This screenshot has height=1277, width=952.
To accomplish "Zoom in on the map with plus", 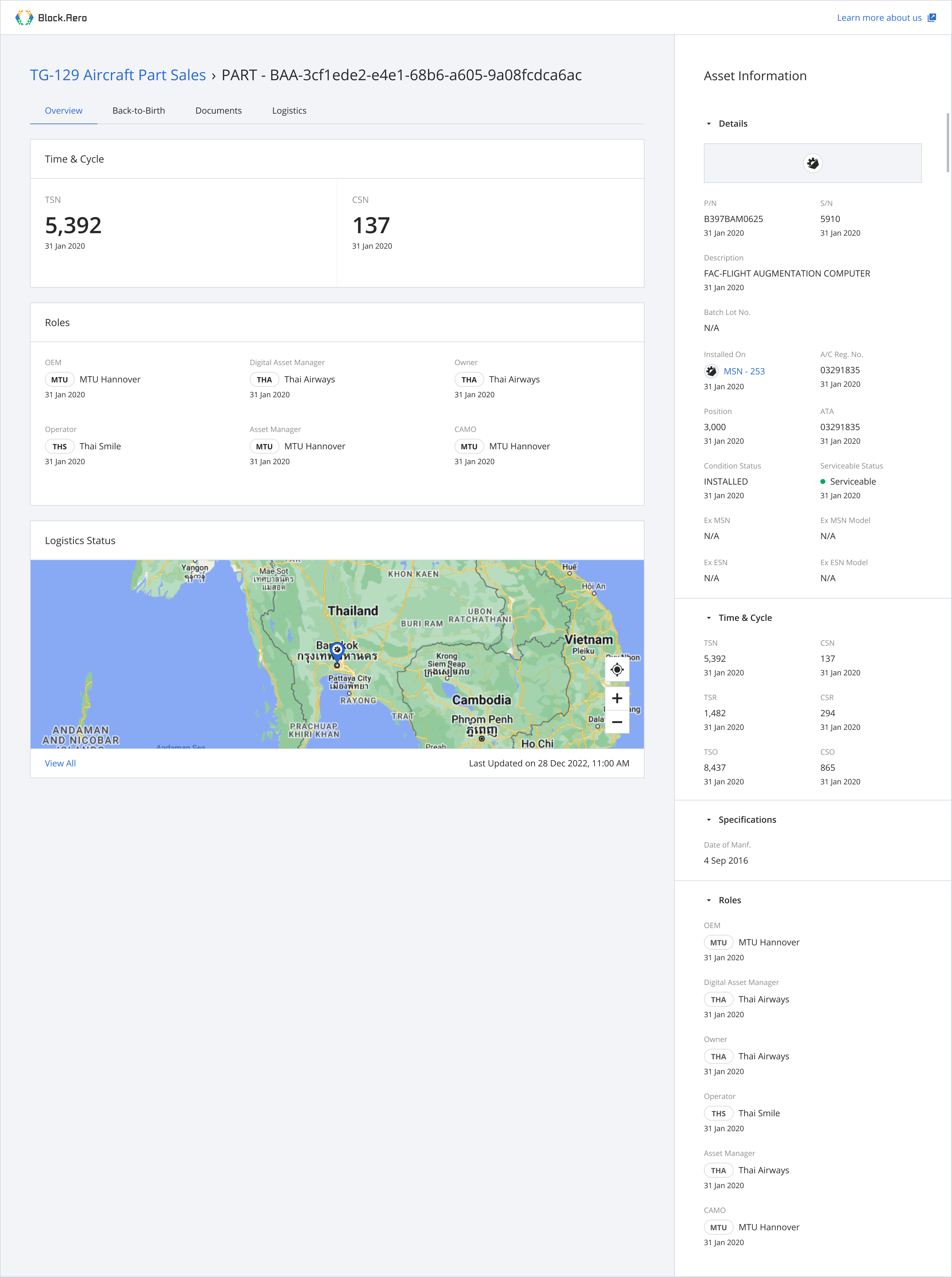I will [x=617, y=699].
